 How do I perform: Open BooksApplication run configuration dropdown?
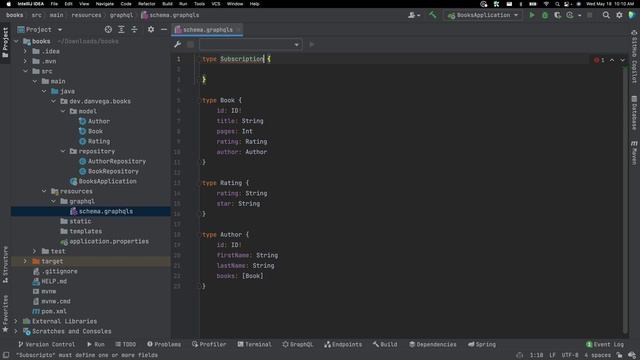click(x=483, y=15)
